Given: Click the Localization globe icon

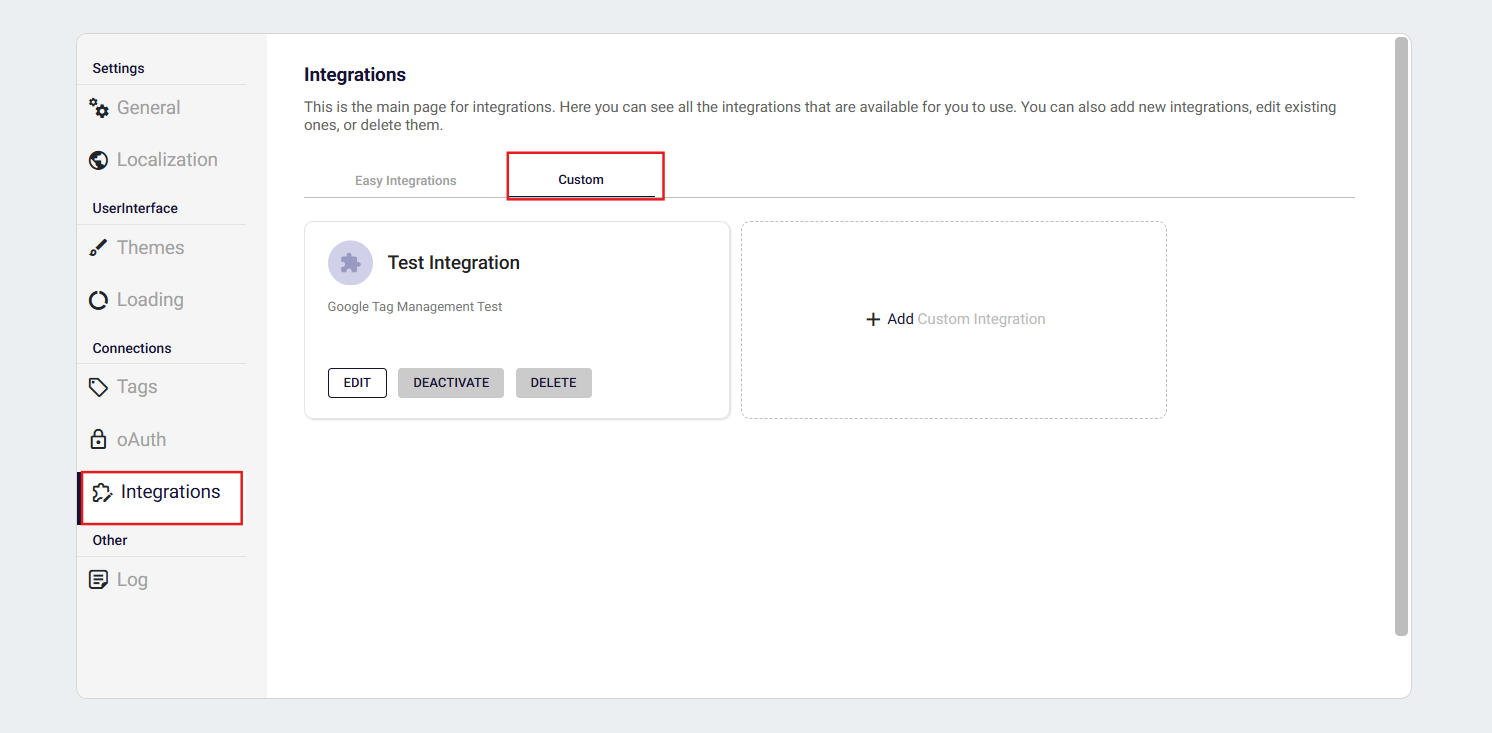Looking at the screenshot, I should click(98, 160).
